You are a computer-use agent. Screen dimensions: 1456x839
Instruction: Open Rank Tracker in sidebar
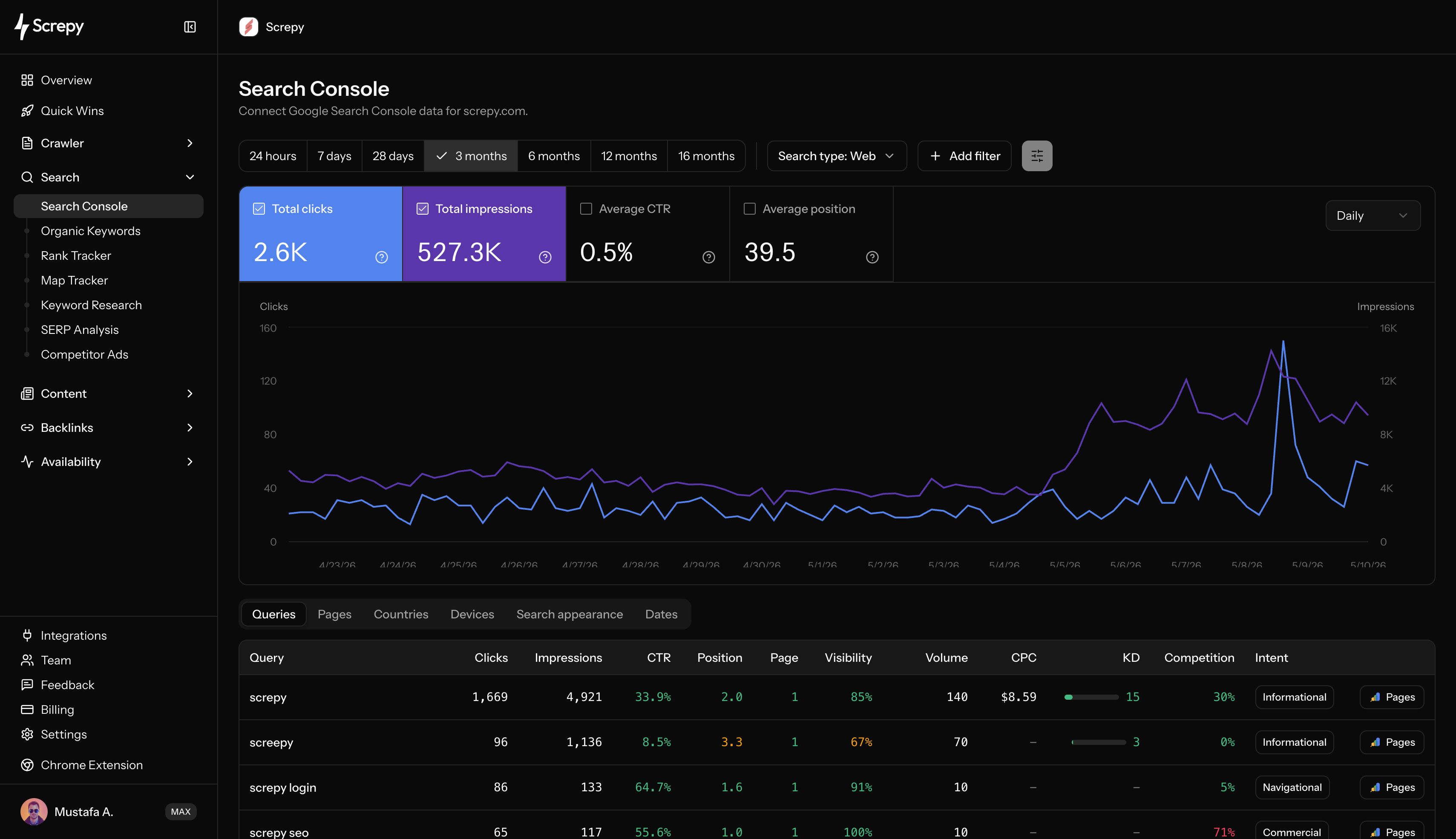75,256
